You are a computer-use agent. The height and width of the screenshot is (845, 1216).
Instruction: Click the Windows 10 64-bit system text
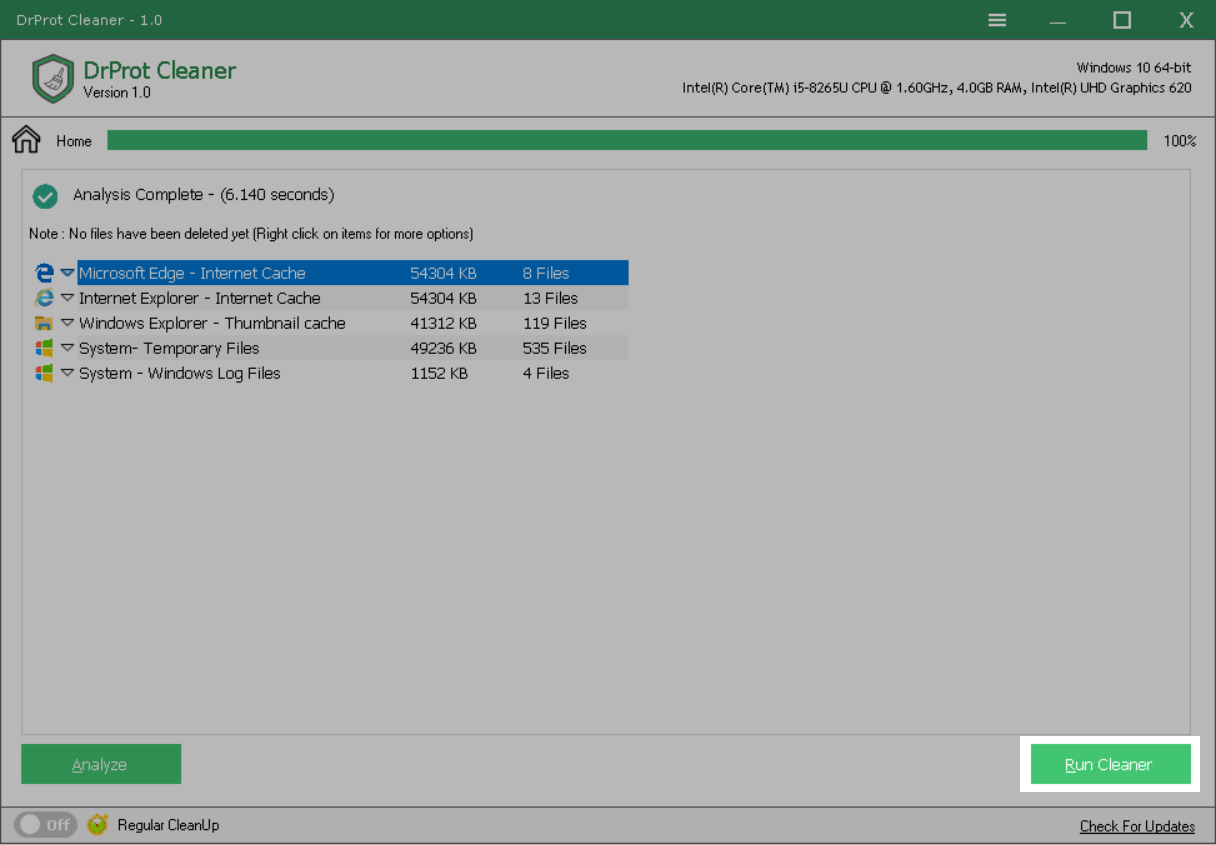[x=1134, y=68]
